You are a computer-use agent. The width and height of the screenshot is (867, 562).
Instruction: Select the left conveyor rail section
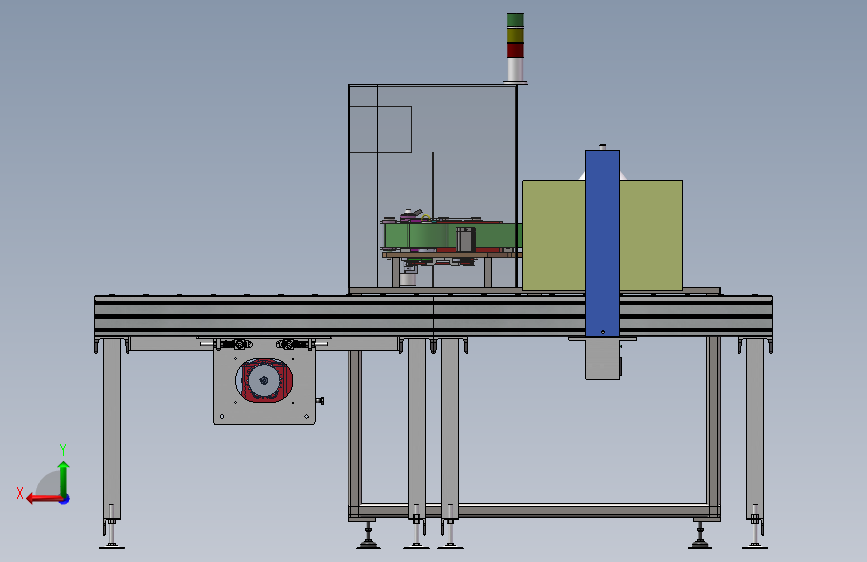pos(264,316)
